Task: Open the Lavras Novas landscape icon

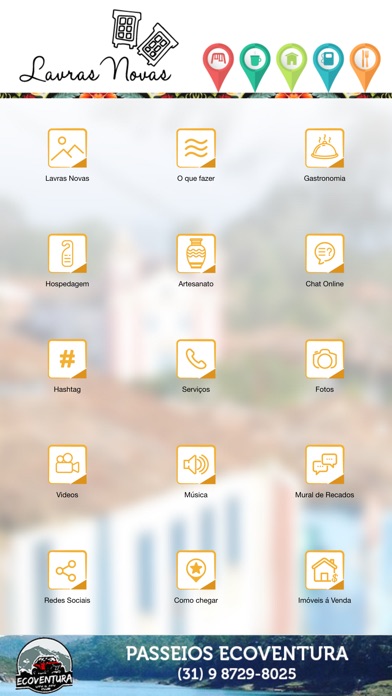Action: pyautogui.click(x=67, y=148)
